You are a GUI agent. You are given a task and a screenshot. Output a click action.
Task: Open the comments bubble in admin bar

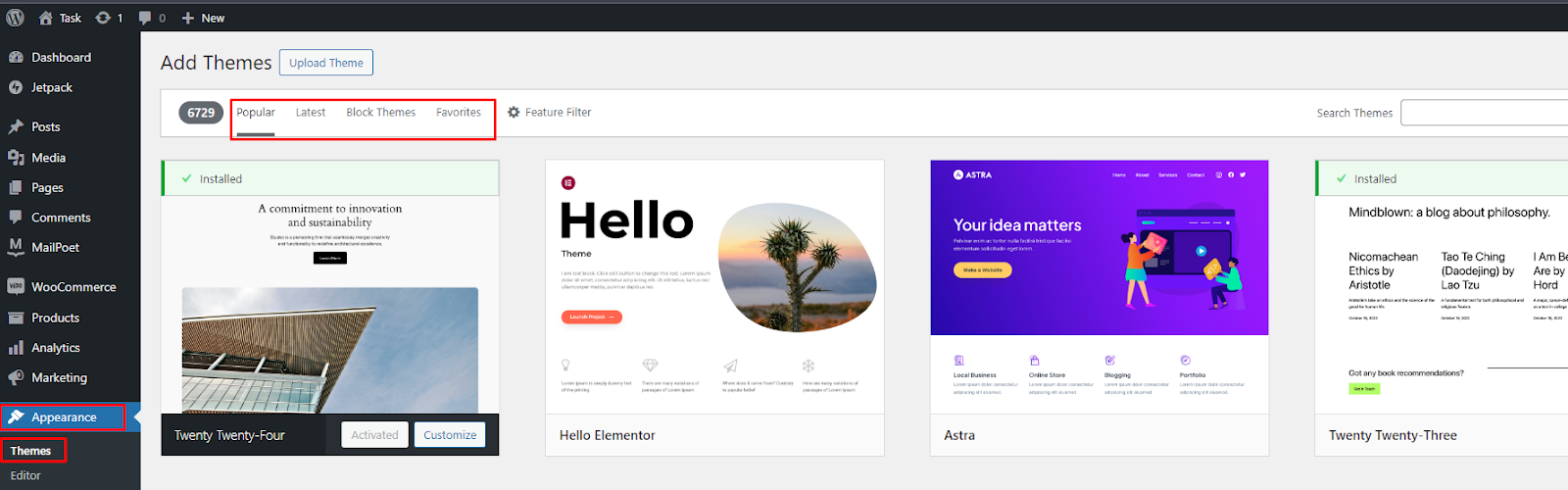tap(152, 18)
